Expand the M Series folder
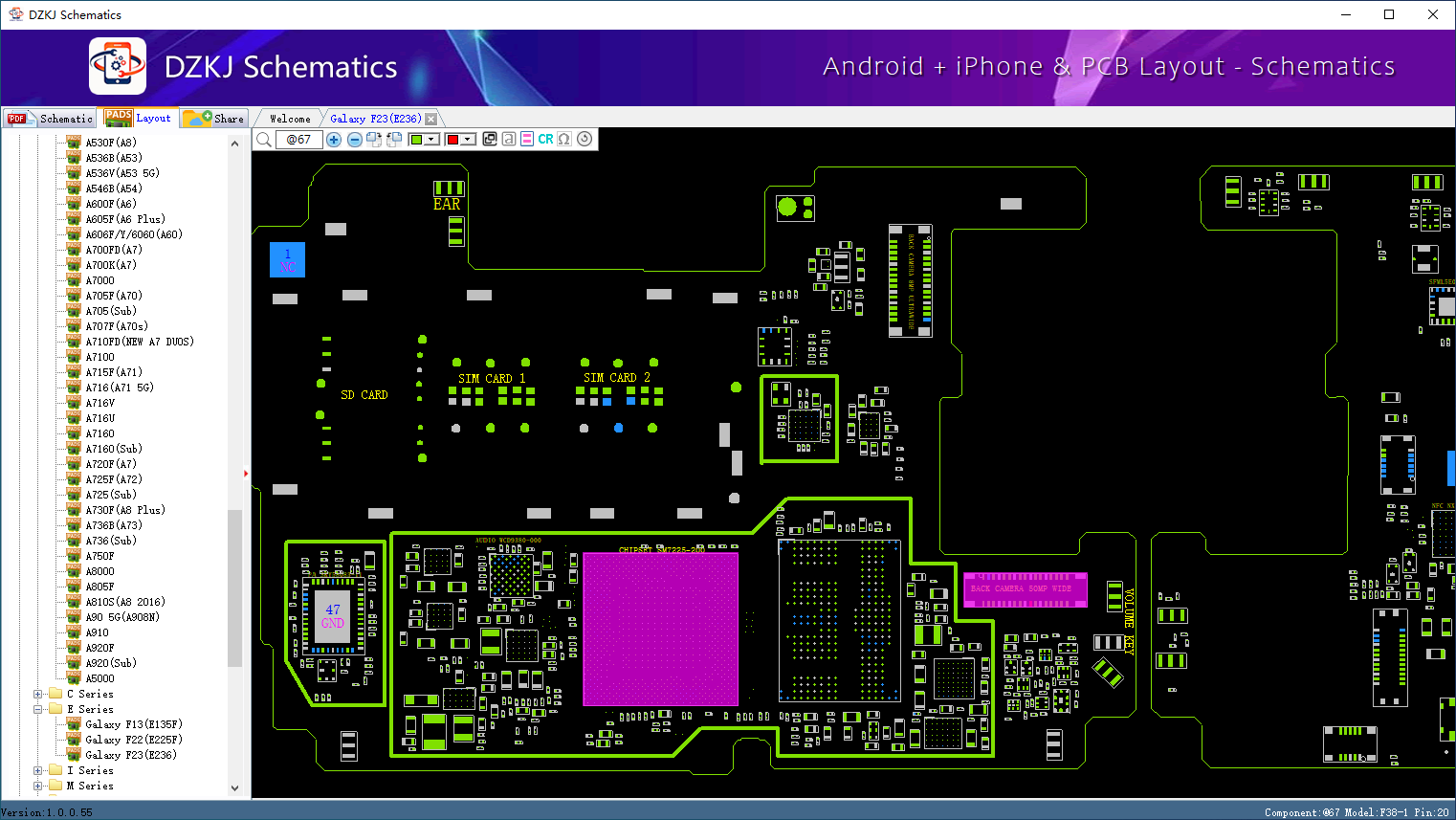The image size is (1456, 820). tap(38, 786)
